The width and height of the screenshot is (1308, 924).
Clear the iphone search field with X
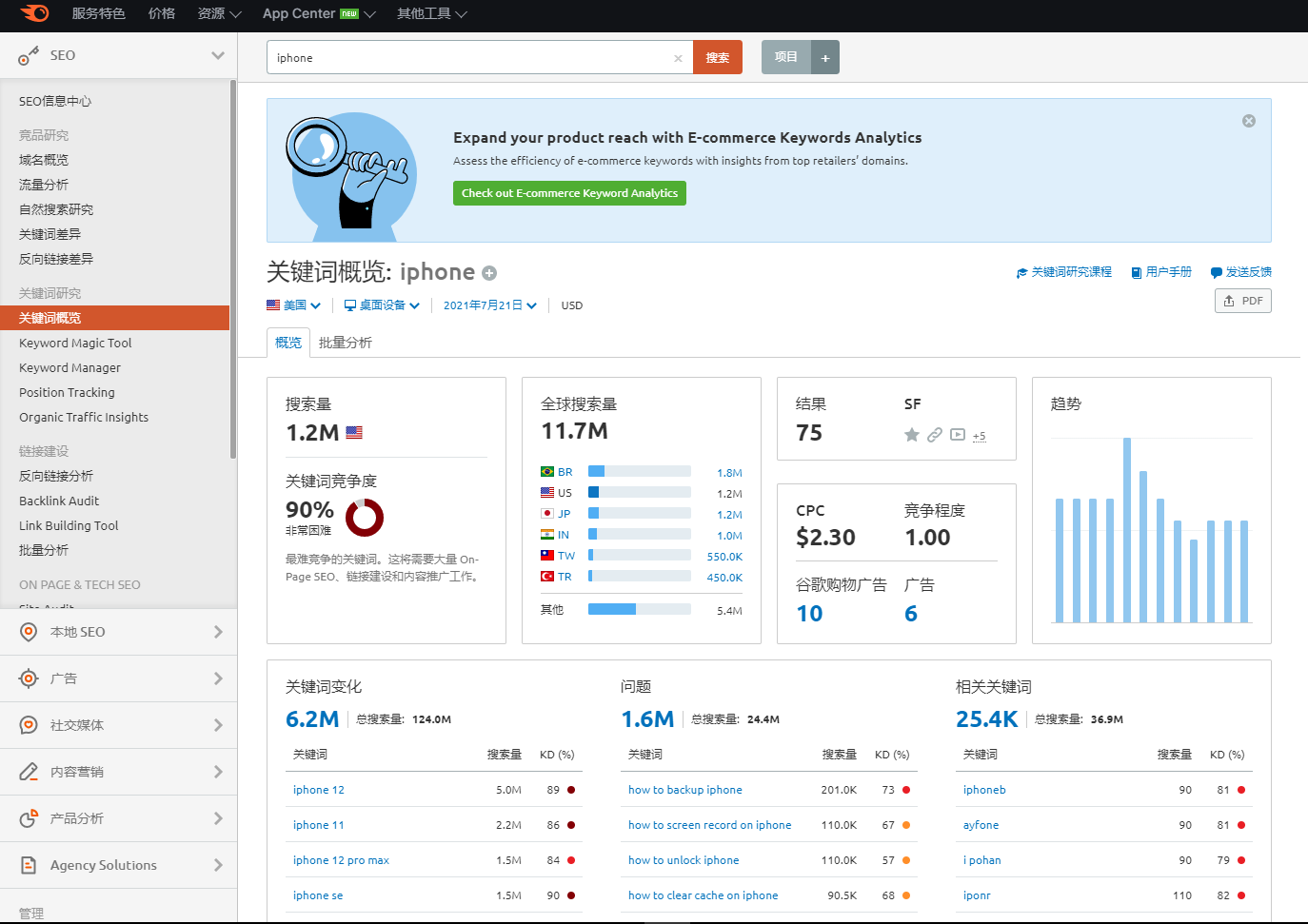point(678,58)
